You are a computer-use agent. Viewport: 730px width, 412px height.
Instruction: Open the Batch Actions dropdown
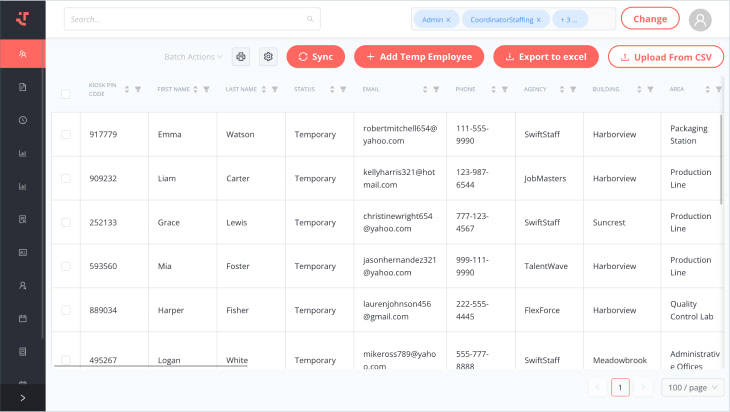(193, 57)
